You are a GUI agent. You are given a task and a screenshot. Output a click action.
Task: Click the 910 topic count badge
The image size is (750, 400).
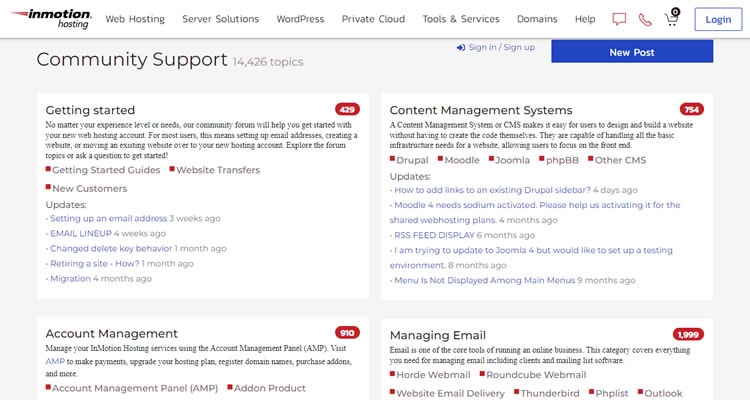coord(347,333)
